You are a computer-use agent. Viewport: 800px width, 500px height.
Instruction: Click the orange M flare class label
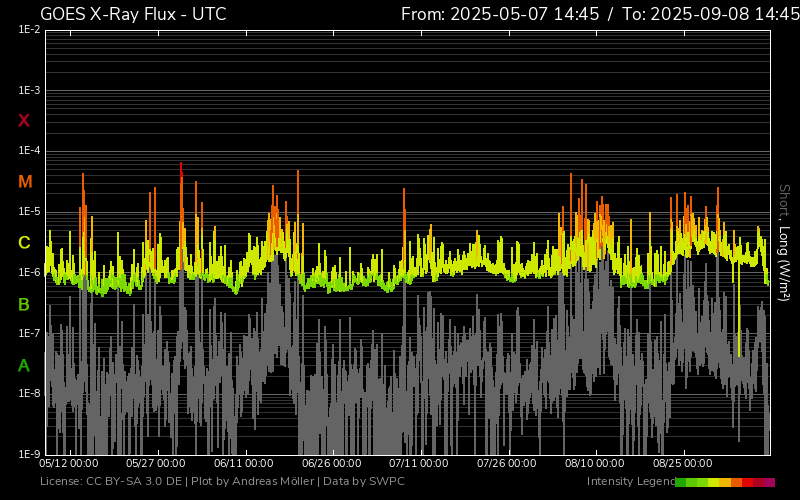point(25,182)
